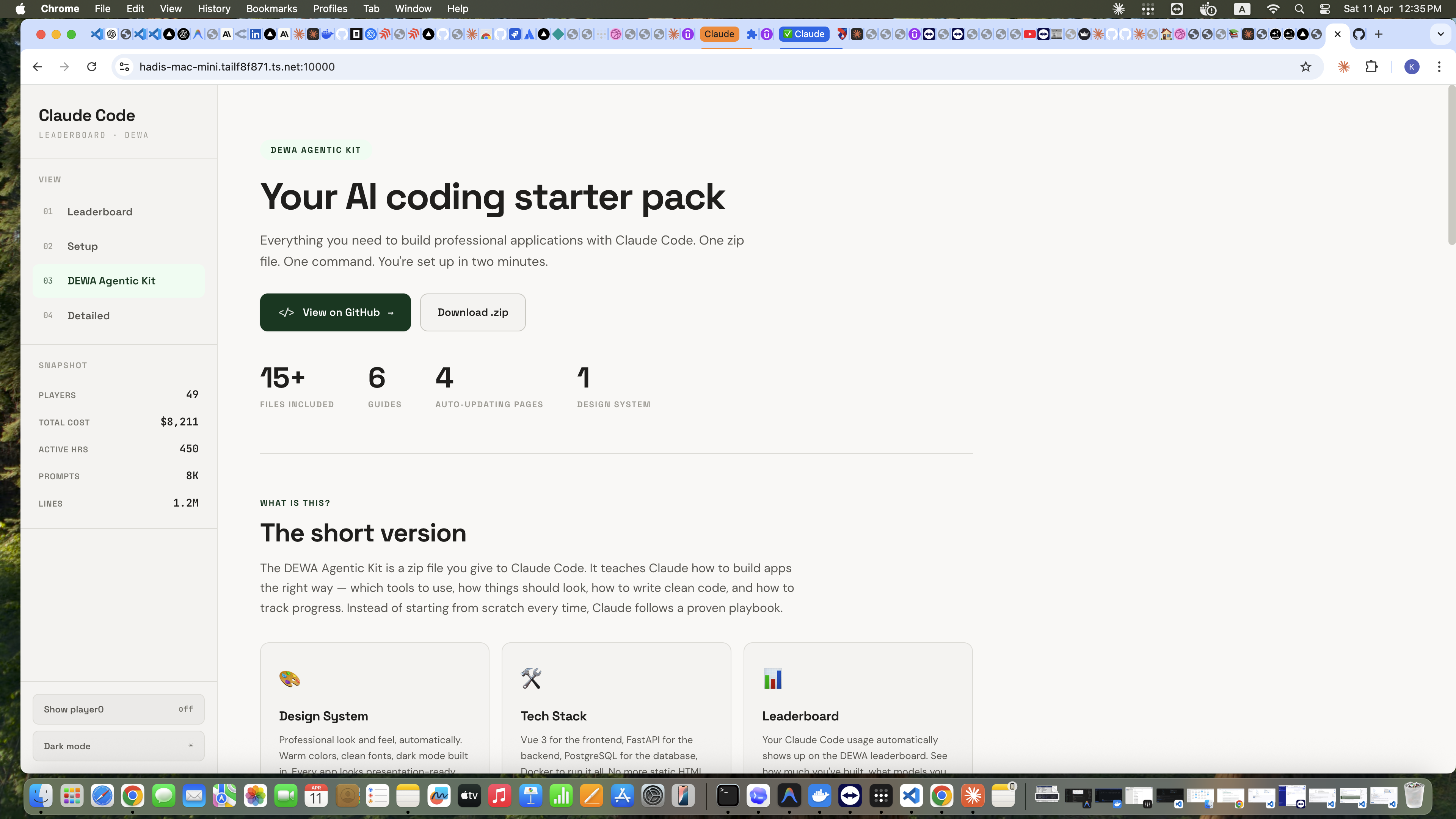Click the Download .zip button
The image size is (1456, 819).
click(472, 312)
